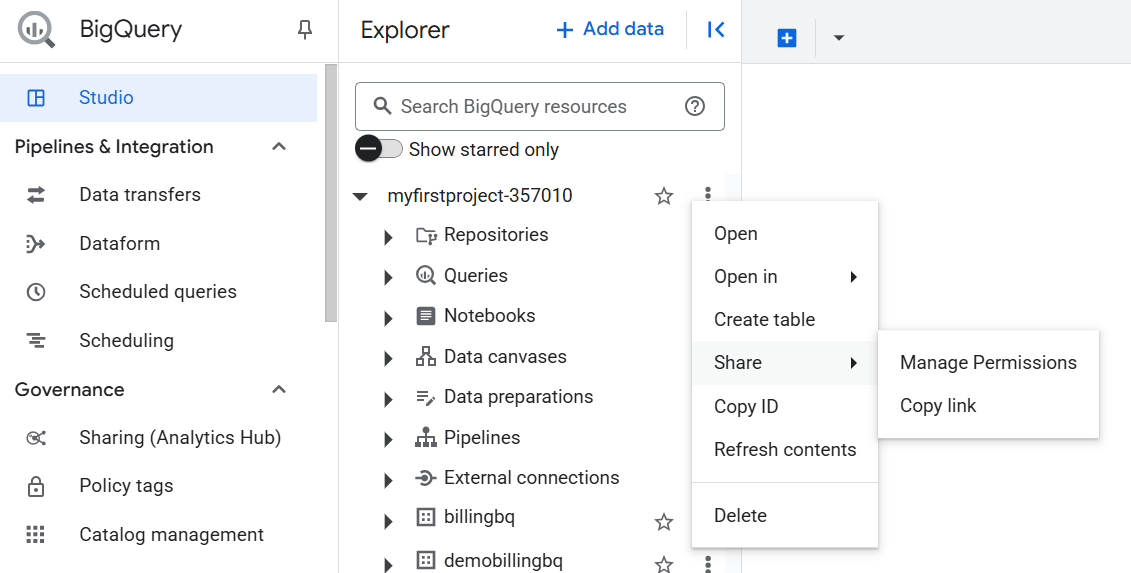
Task: Open the dropdown arrow beside new query tab
Action: [839, 38]
